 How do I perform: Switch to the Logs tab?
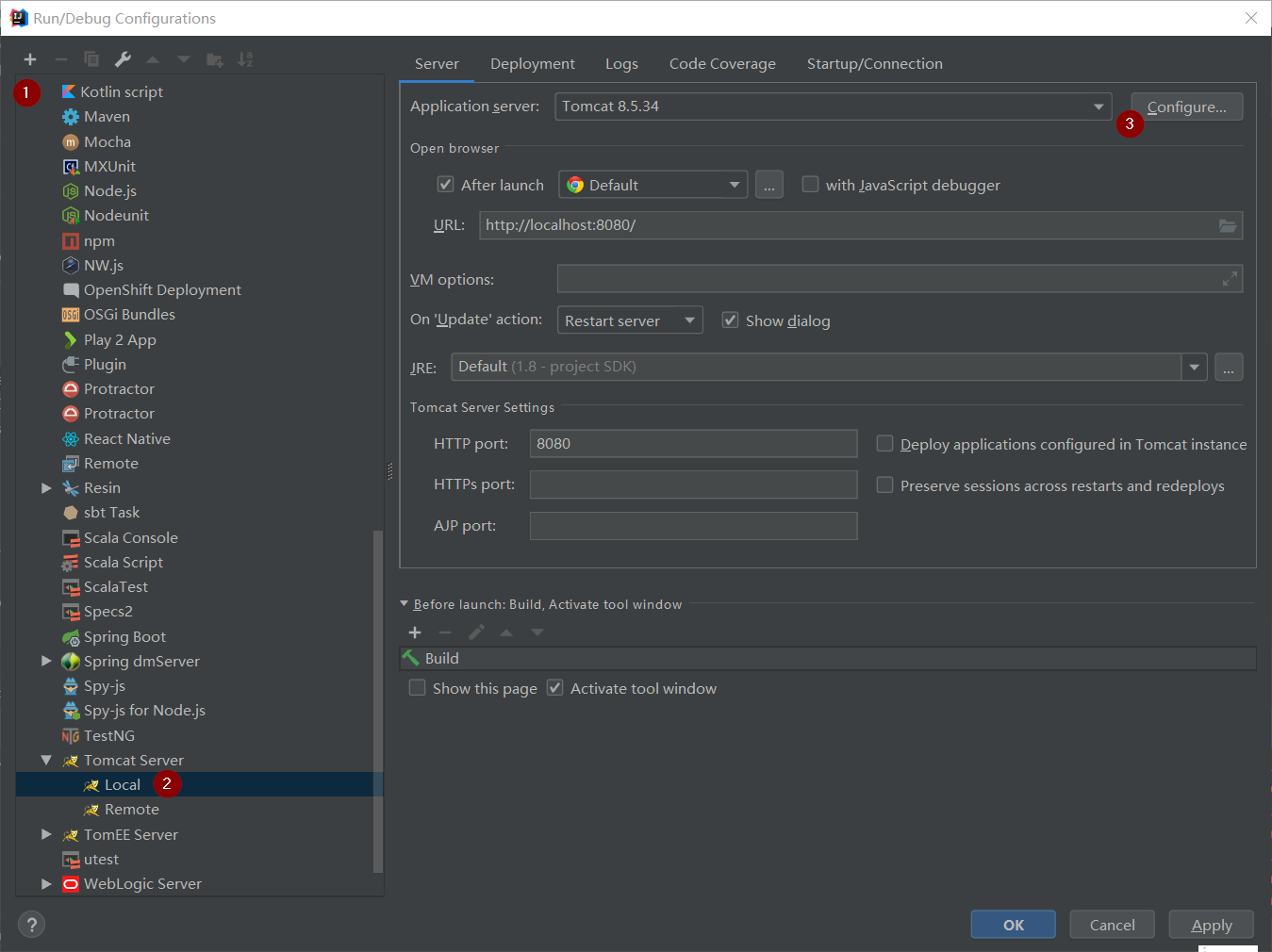[x=621, y=64]
